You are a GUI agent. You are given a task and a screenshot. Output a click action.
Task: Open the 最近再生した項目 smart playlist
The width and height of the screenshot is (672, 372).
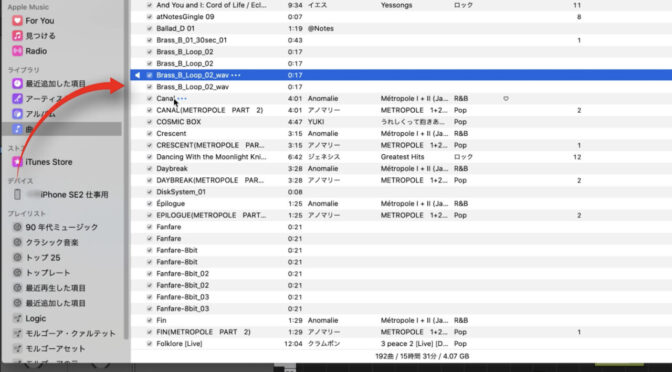pyautogui.click(x=55, y=288)
